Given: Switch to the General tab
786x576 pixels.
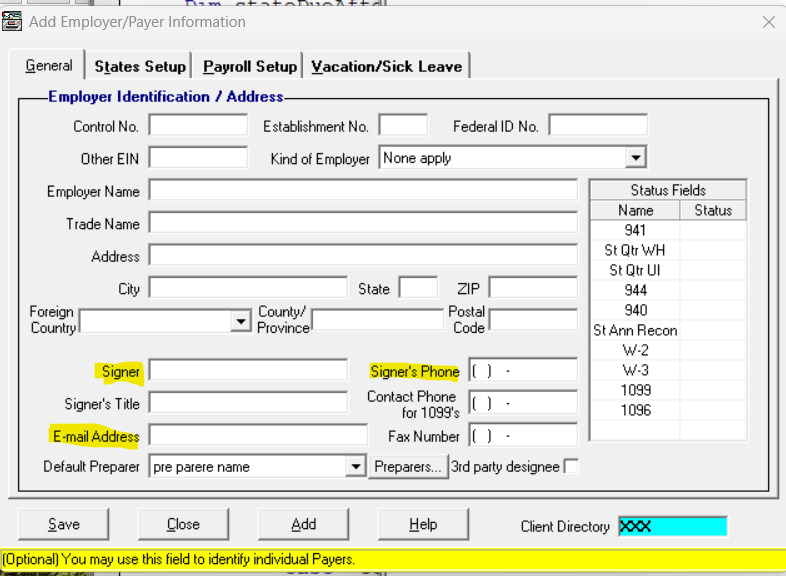Looking at the screenshot, I should click(x=49, y=66).
